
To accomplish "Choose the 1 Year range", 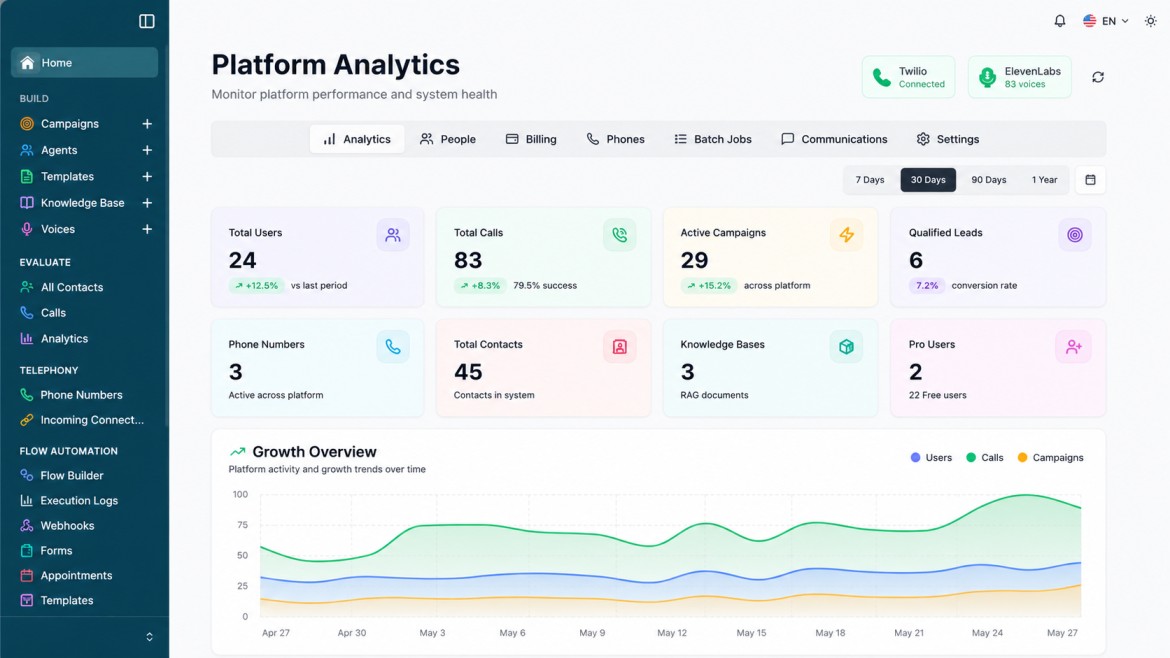I will pos(1044,180).
